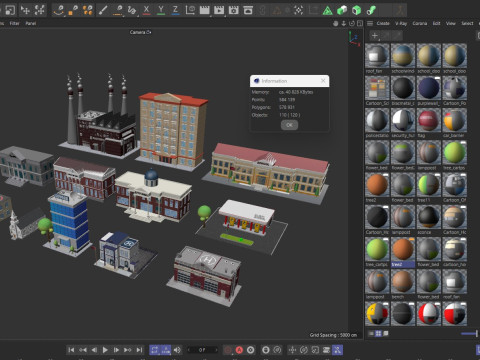480x360 pixels.
Task: Toggle timeline sound speaker icon
Action: [177, 350]
